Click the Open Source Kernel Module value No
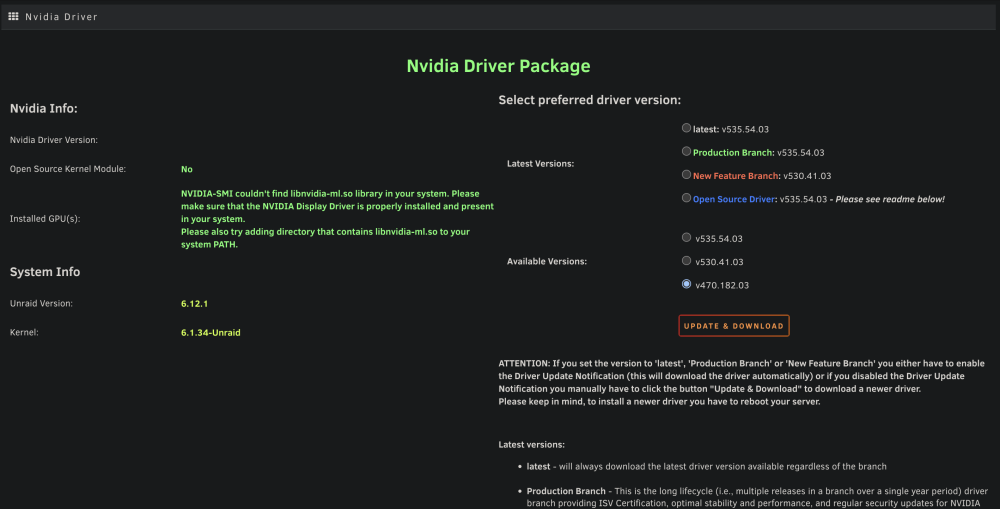The height and width of the screenshot is (509, 1000). (x=187, y=169)
